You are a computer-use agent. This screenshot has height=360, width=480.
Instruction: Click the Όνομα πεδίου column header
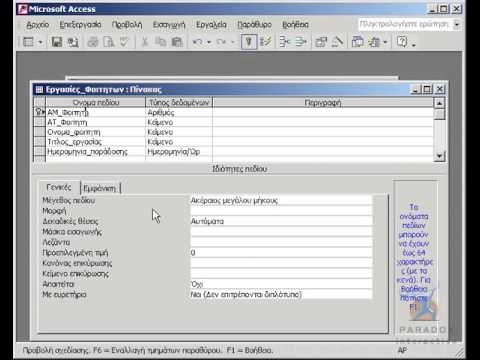click(95, 103)
